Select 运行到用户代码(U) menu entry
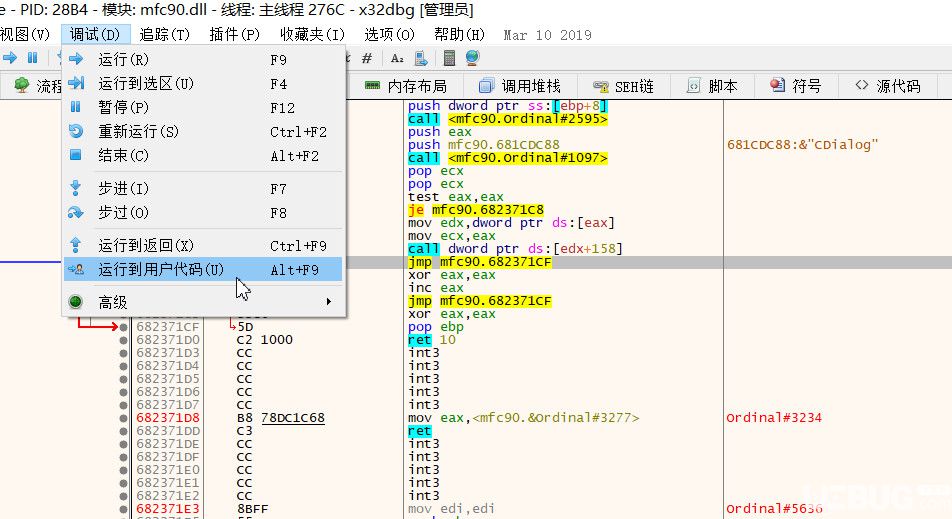This screenshot has height=519, width=952. 203,269
